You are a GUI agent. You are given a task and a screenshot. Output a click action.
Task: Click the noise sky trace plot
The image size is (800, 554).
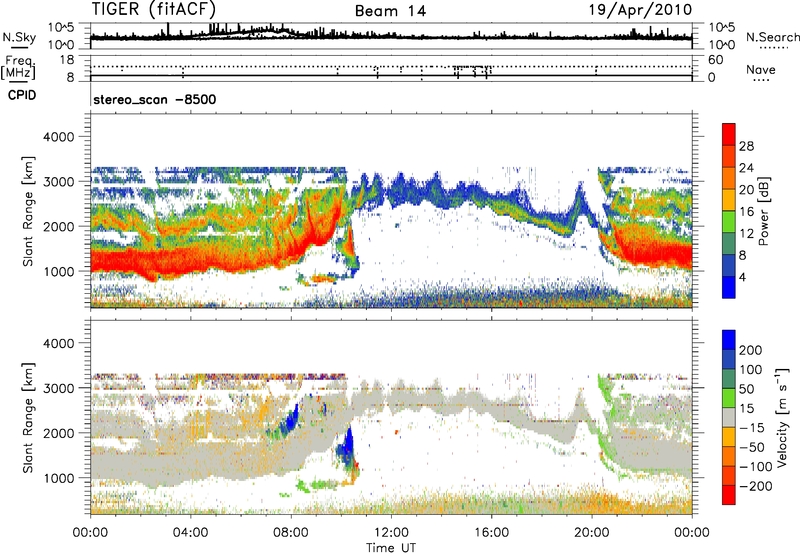[x=391, y=36]
